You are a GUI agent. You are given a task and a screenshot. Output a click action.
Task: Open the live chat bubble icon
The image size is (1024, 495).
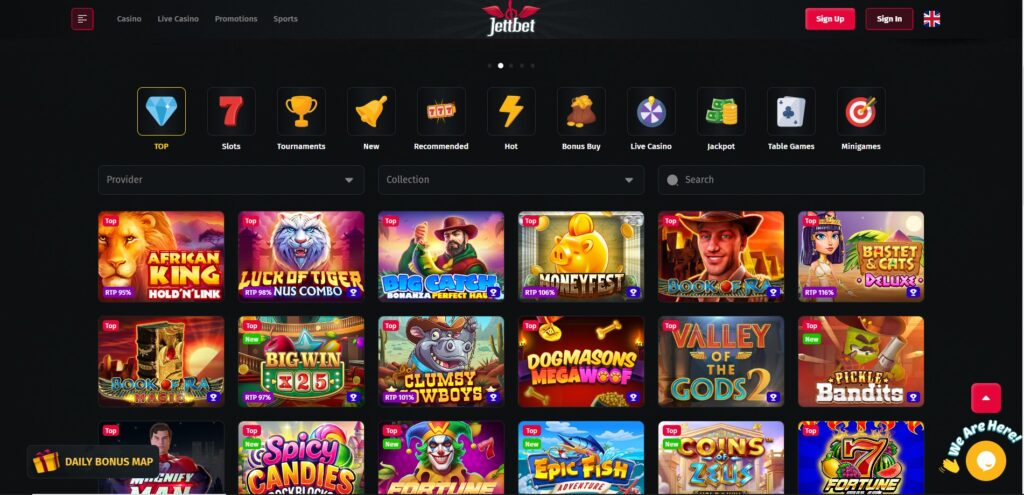point(985,461)
